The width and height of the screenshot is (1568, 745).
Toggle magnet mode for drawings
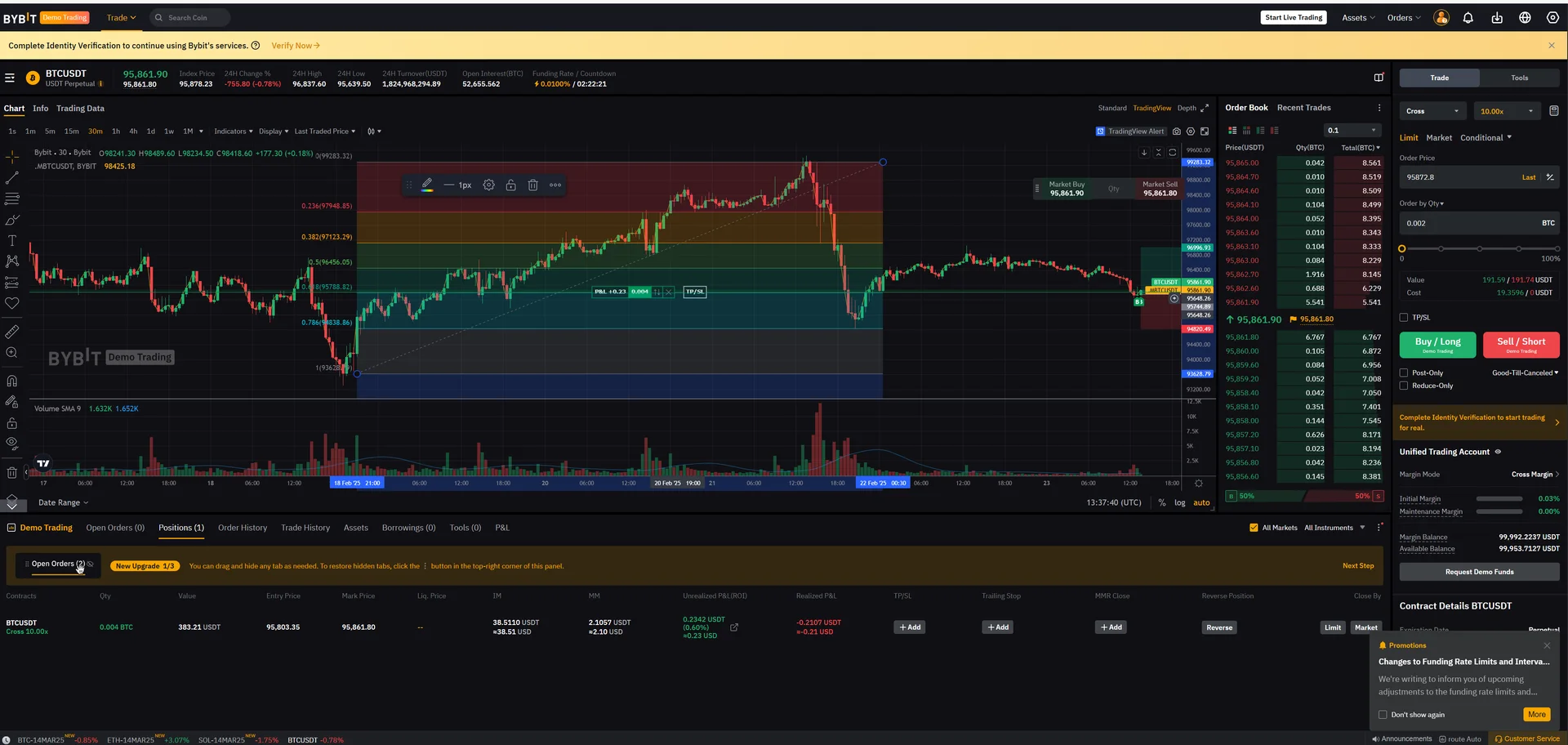coord(12,381)
